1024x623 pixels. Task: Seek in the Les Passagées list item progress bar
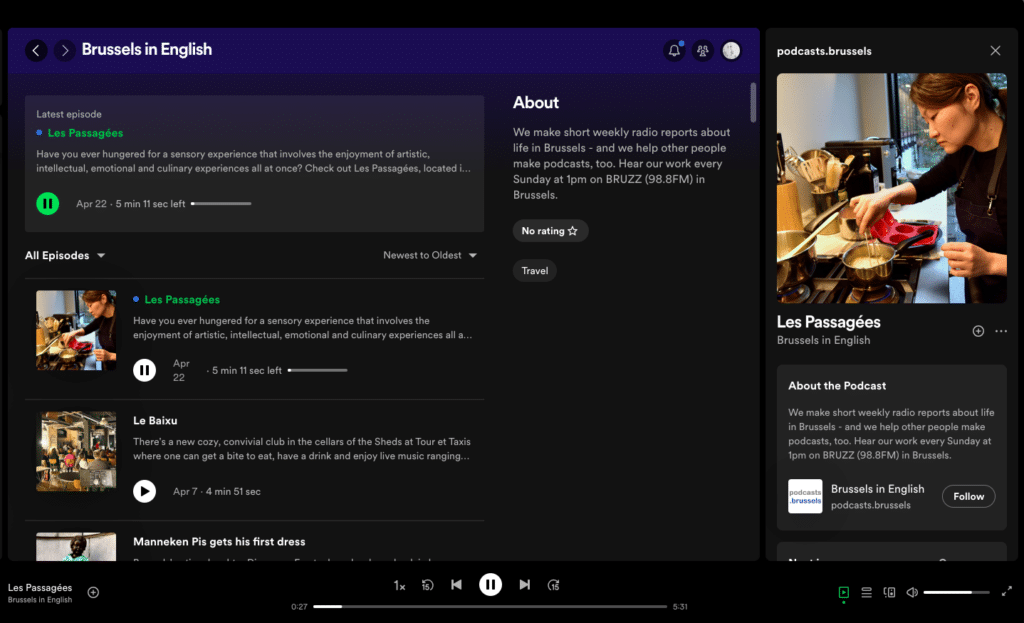tap(317, 370)
